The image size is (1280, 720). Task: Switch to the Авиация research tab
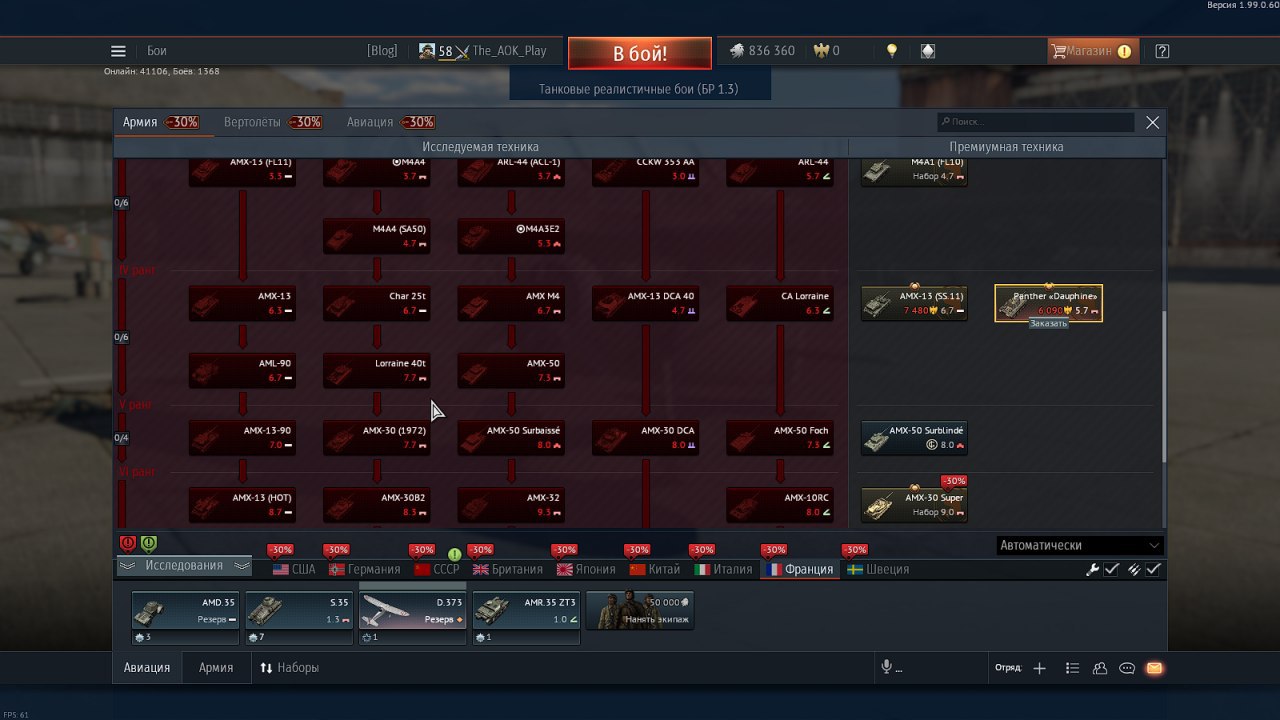tap(390, 122)
